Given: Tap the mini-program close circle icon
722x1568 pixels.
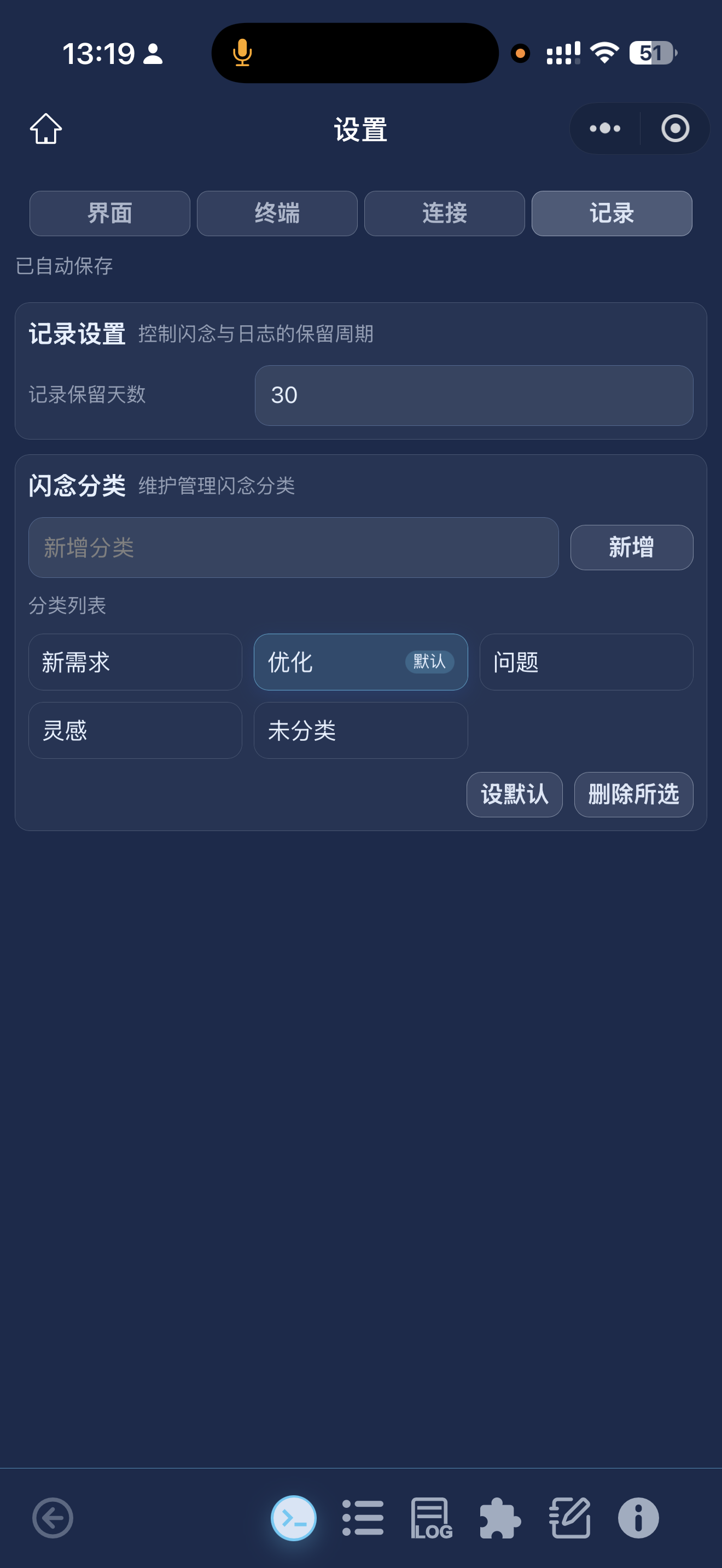Looking at the screenshot, I should click(674, 128).
